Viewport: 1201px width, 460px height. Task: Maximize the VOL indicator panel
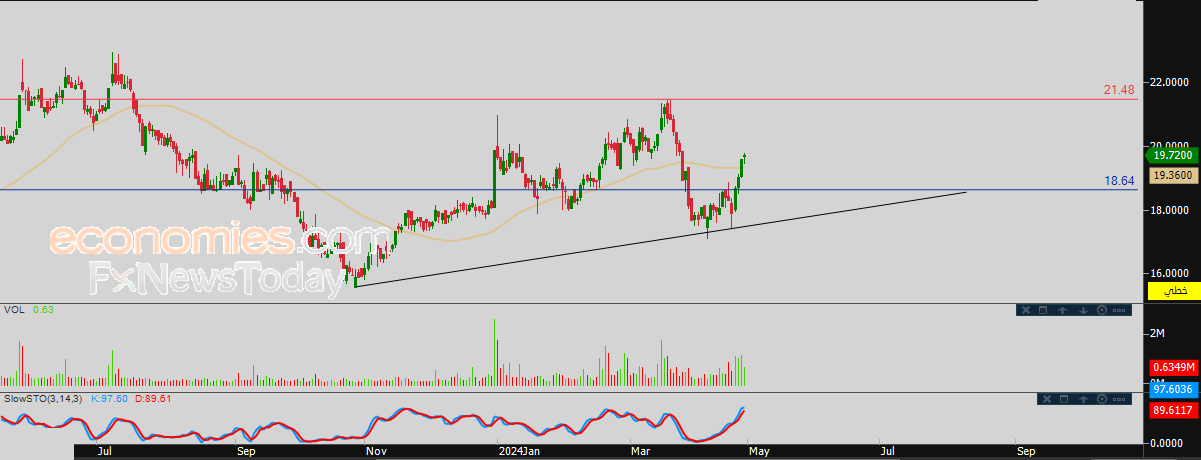coord(1043,310)
